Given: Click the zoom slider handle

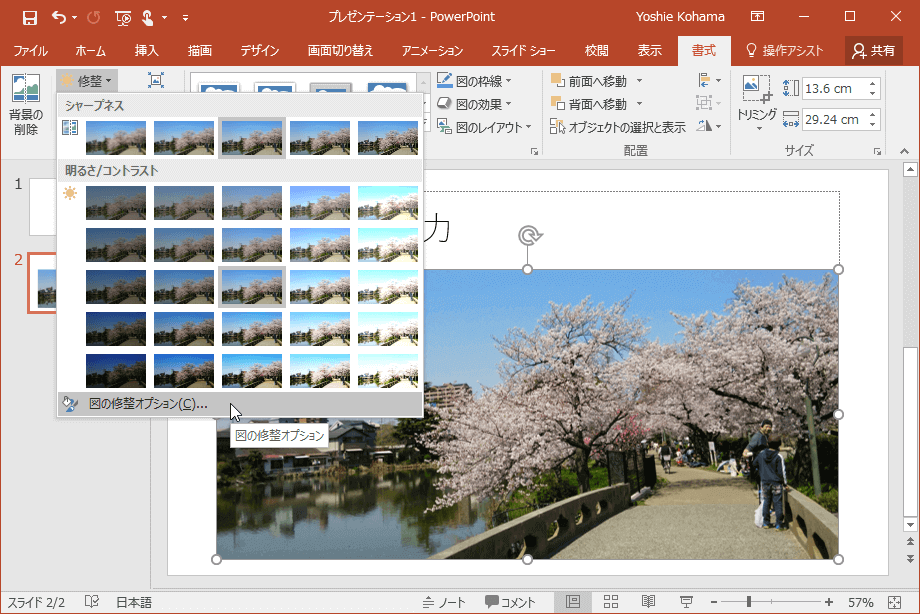Looking at the screenshot, I should (749, 601).
